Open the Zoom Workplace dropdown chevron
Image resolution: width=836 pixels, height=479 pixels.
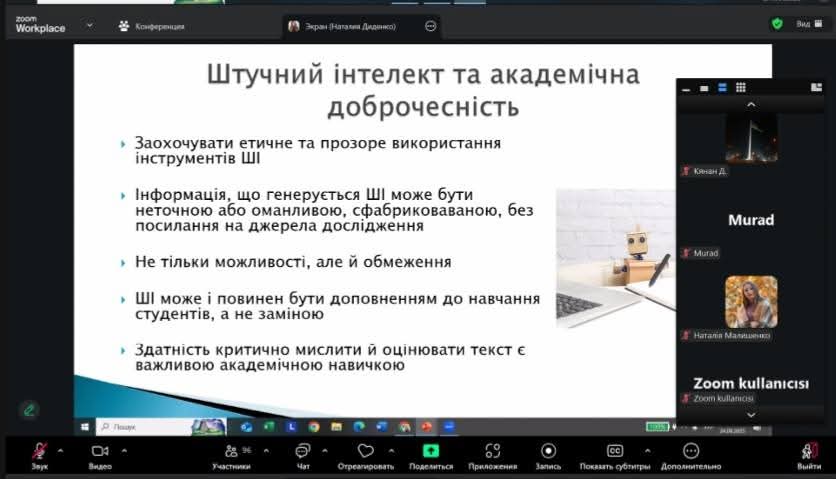(90, 25)
